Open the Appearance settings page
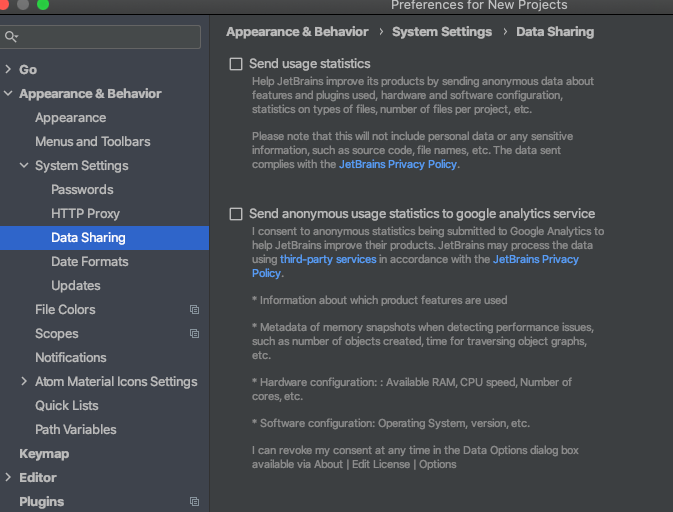The width and height of the screenshot is (673, 512). tap(70, 118)
